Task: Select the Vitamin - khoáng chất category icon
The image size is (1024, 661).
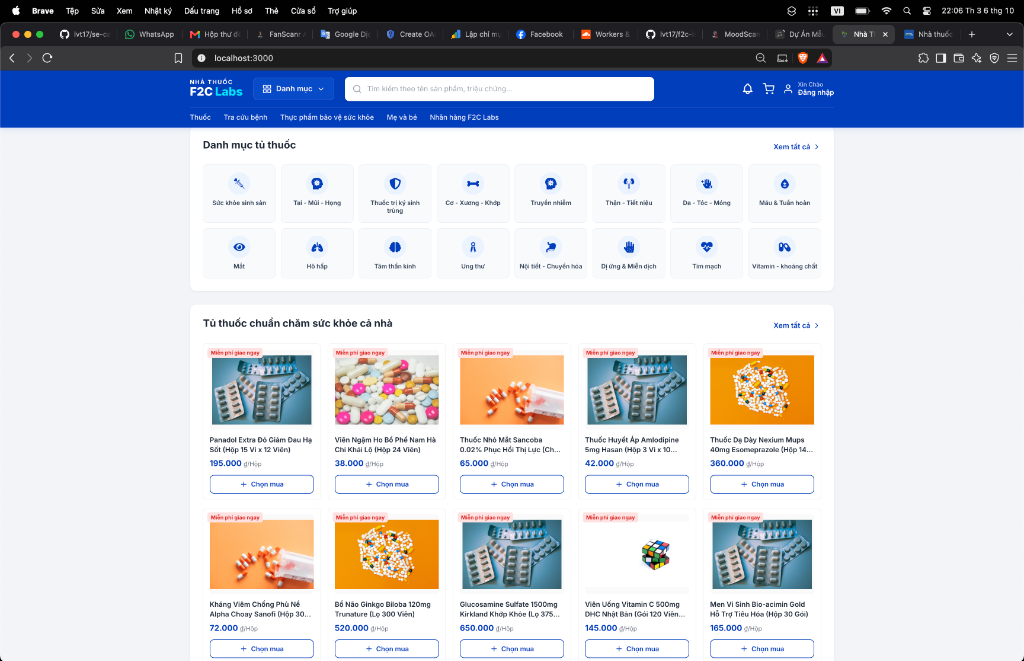Action: pos(784,247)
